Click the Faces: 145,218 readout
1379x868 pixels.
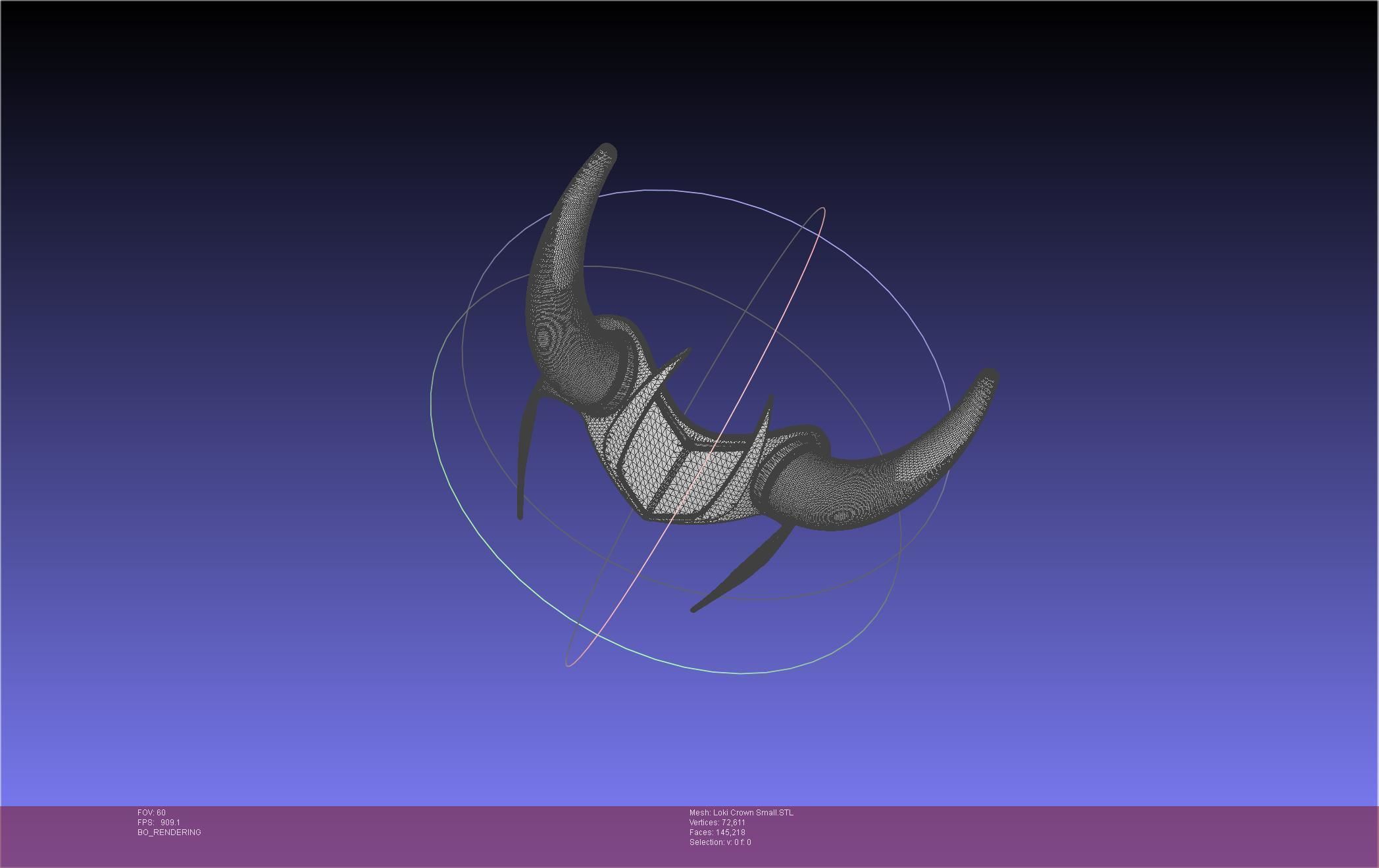tap(717, 832)
